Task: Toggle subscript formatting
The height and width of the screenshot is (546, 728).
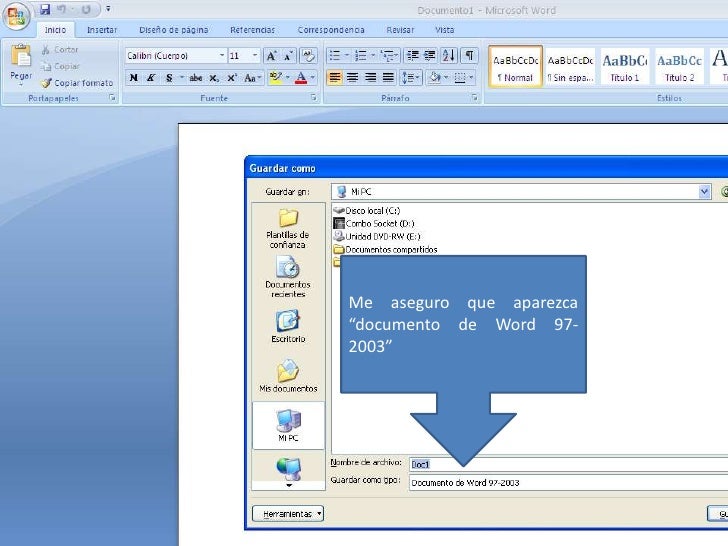Action: [x=213, y=78]
